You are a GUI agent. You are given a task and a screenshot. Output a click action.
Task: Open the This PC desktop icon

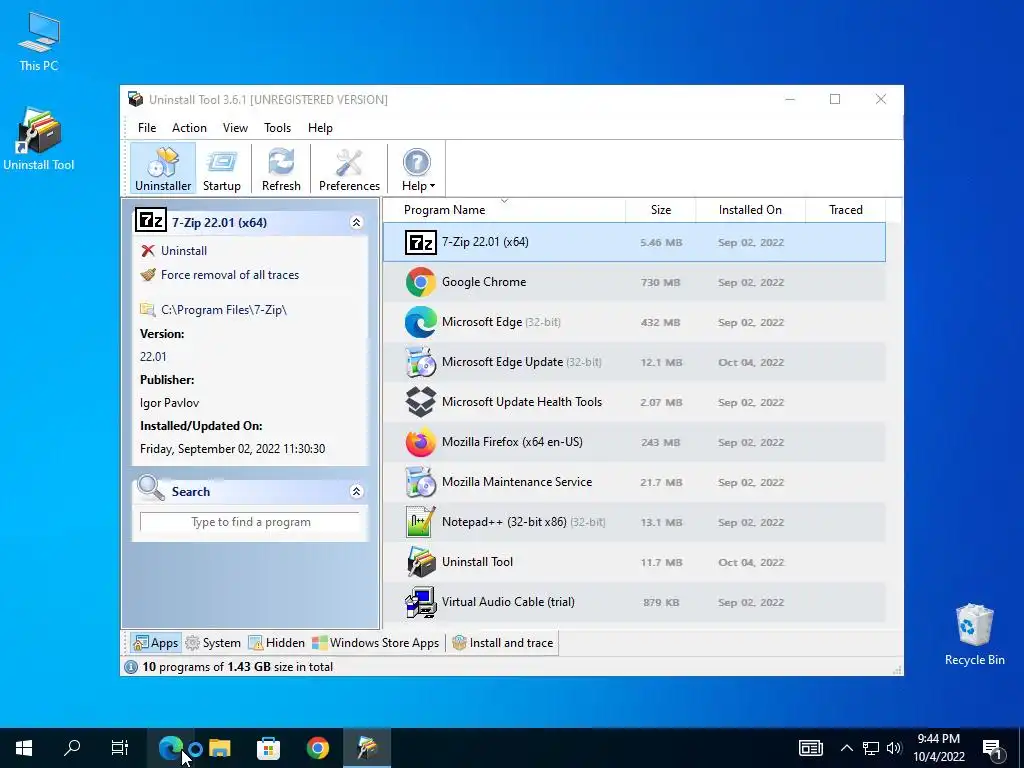(x=39, y=41)
